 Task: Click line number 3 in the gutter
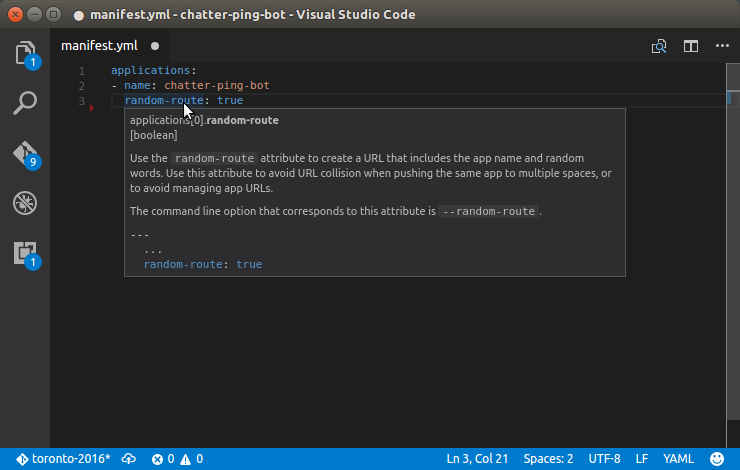[x=82, y=101]
